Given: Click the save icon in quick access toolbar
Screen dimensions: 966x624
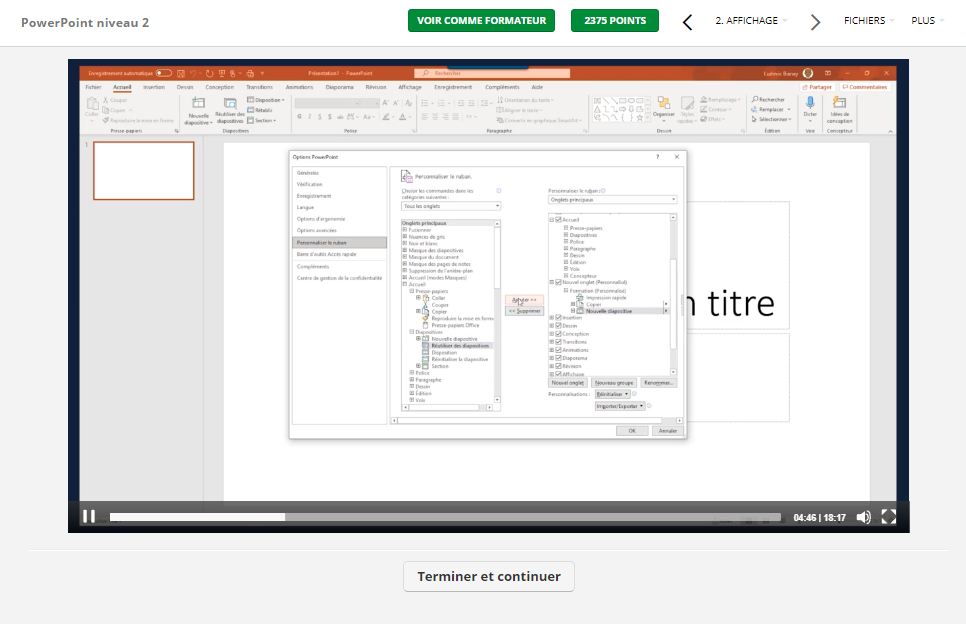Looking at the screenshot, I should 181,73.
